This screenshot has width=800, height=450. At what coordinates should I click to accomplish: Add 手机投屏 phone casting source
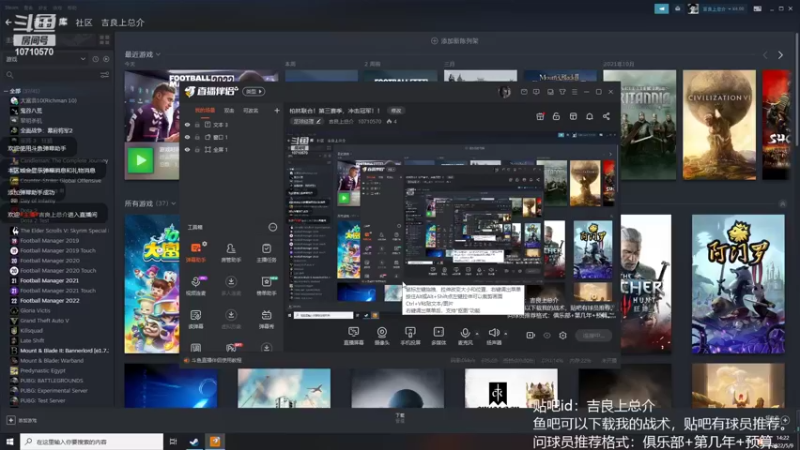tap(410, 336)
